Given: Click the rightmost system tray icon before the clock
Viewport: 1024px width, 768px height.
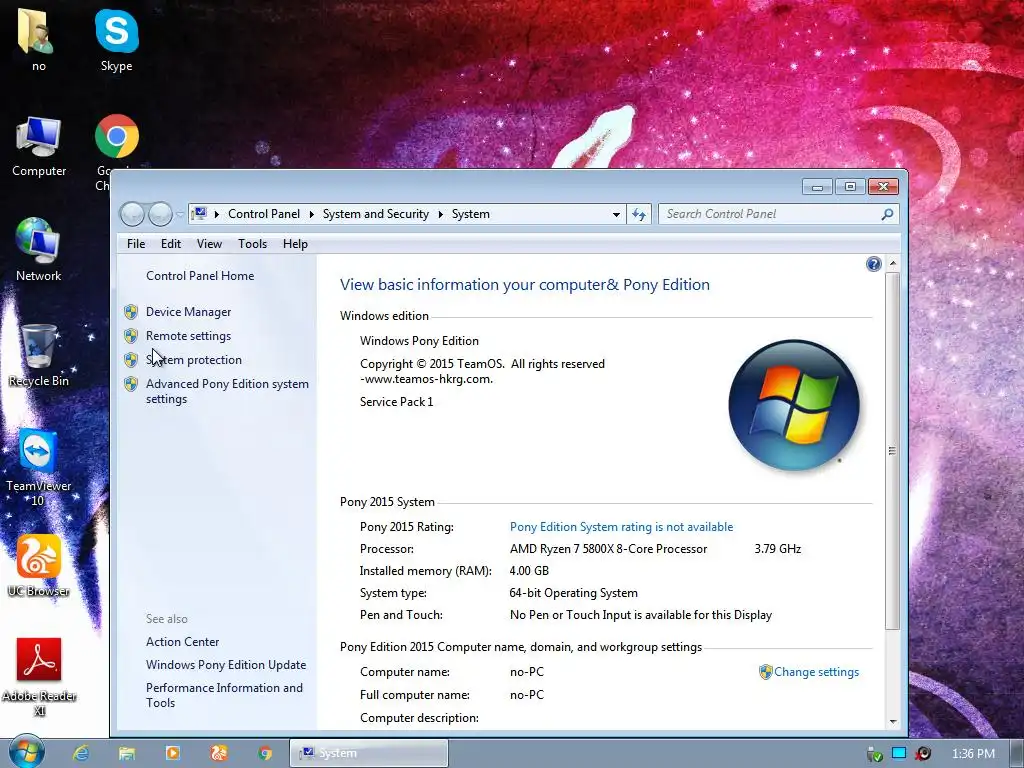Looking at the screenshot, I should 923,754.
